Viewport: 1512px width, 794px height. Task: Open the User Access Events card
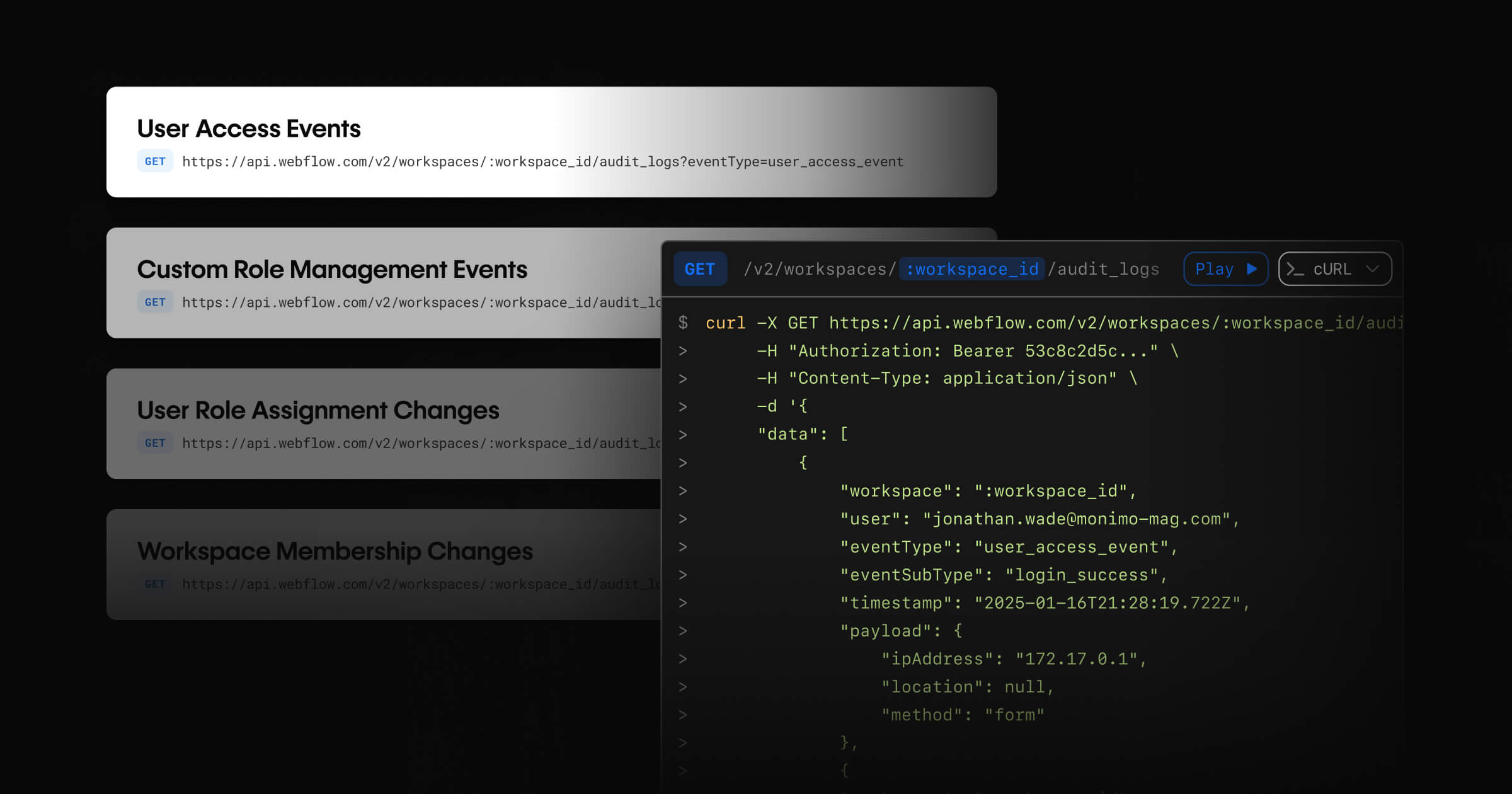click(249, 129)
